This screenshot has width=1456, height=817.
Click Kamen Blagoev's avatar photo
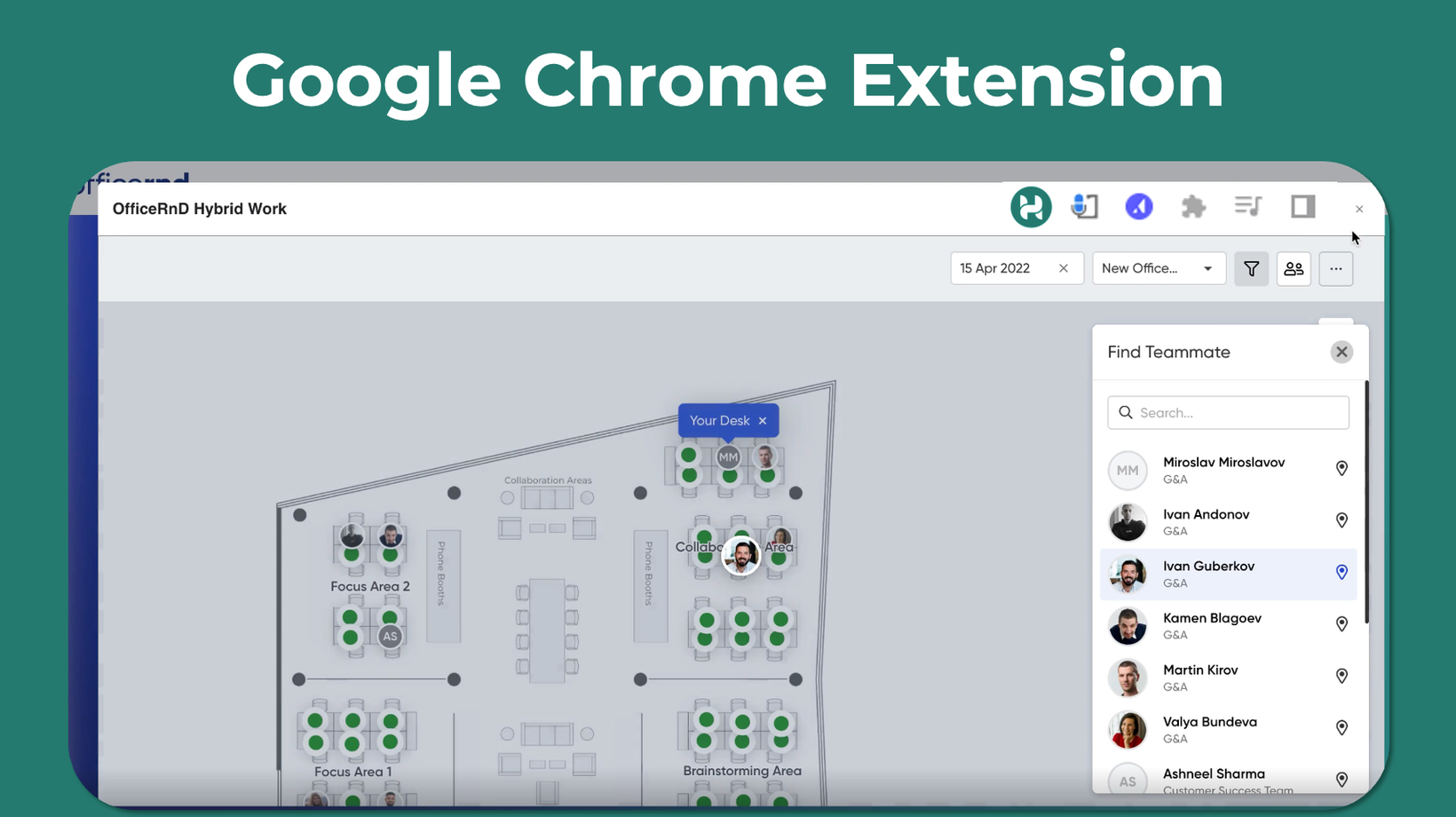(x=1128, y=626)
